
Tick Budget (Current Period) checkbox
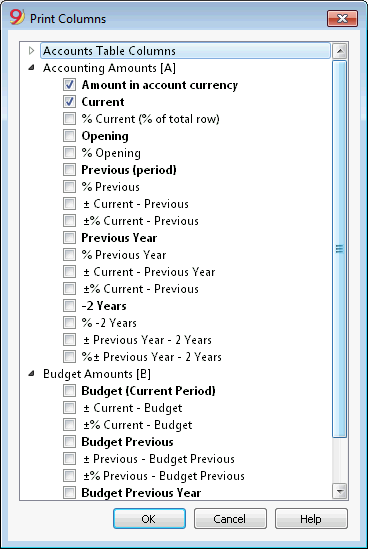[69, 390]
